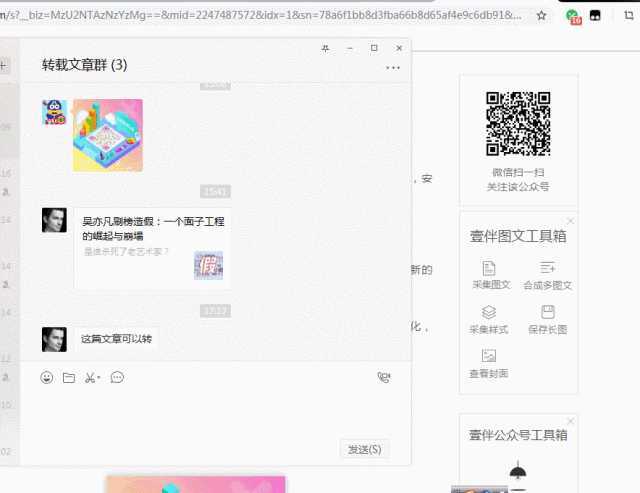The height and width of the screenshot is (493, 640).
Task: Click the browser address bar URL
Action: (261, 16)
